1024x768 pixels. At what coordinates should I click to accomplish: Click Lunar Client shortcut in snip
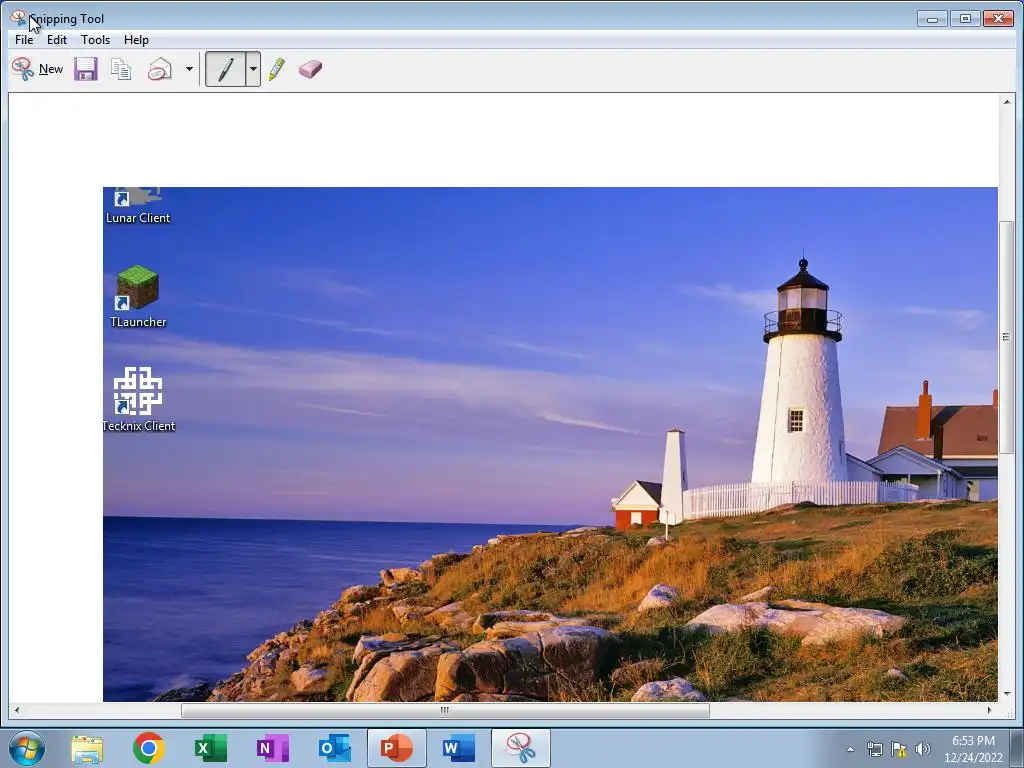138,206
